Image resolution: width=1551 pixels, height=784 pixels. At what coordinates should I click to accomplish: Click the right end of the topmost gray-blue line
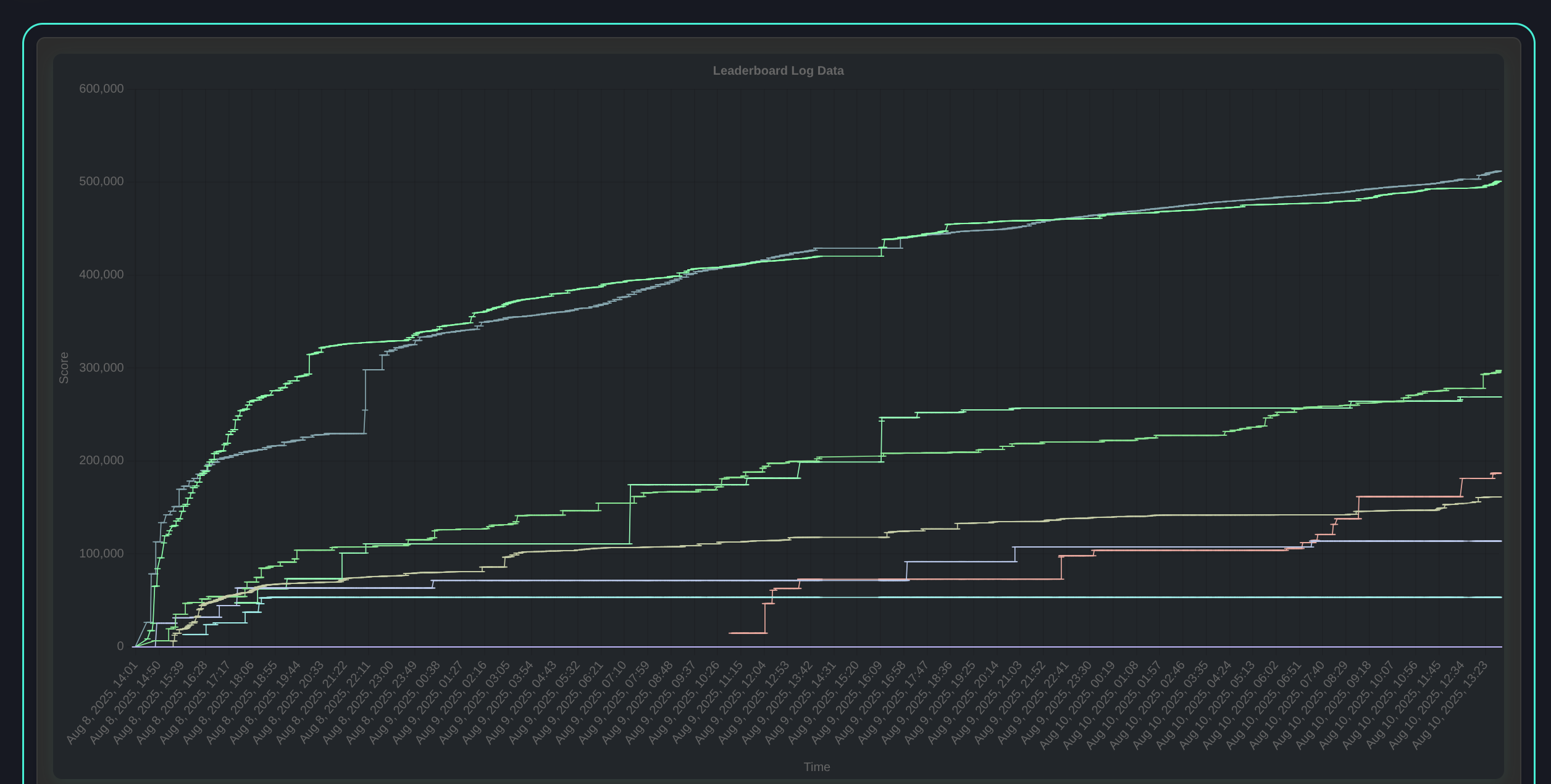click(1500, 171)
